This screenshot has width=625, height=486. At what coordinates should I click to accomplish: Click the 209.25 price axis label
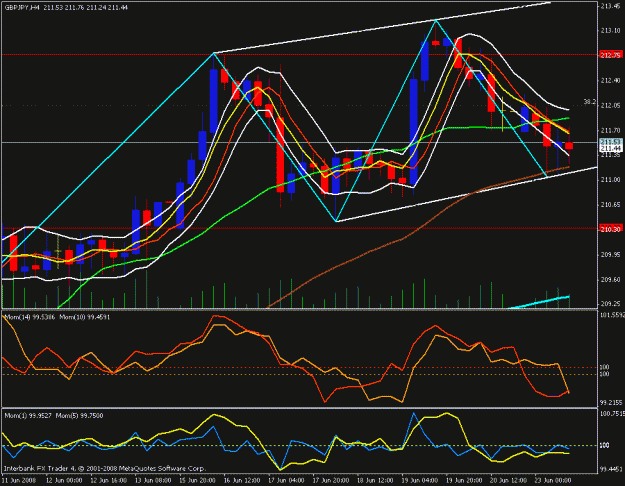(x=610, y=304)
